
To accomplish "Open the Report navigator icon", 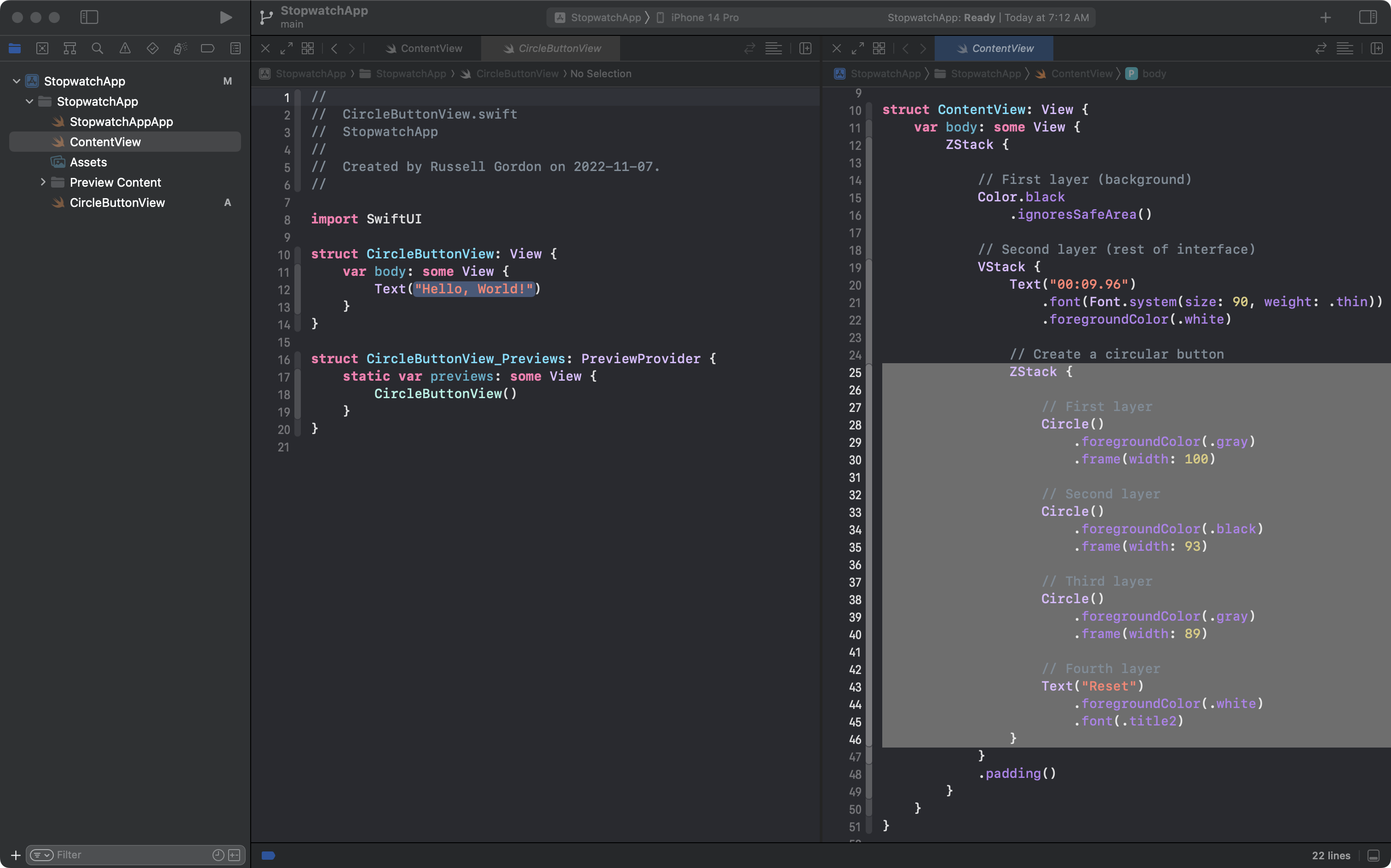I will click(x=235, y=49).
